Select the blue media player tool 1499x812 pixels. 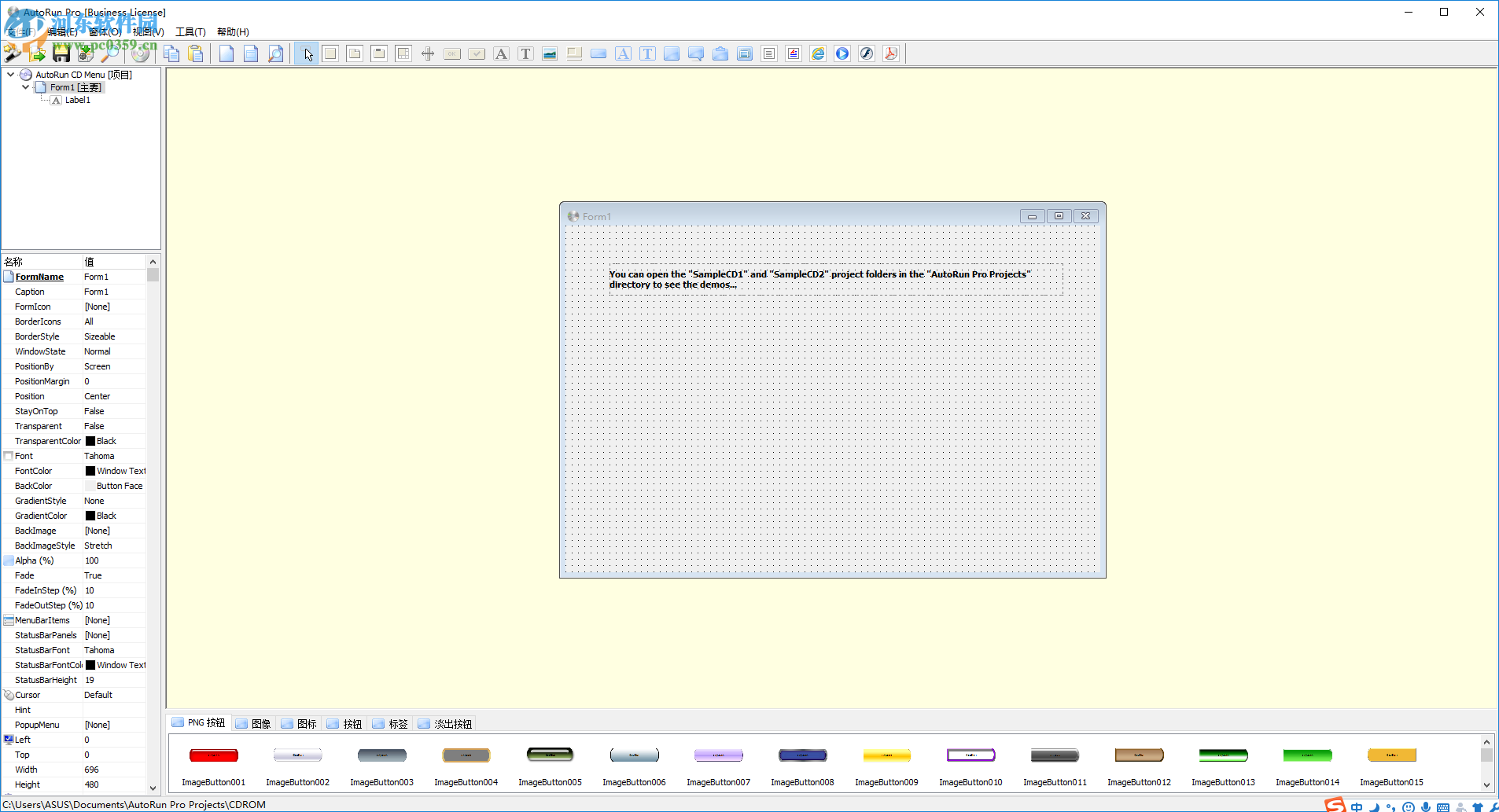coord(842,53)
